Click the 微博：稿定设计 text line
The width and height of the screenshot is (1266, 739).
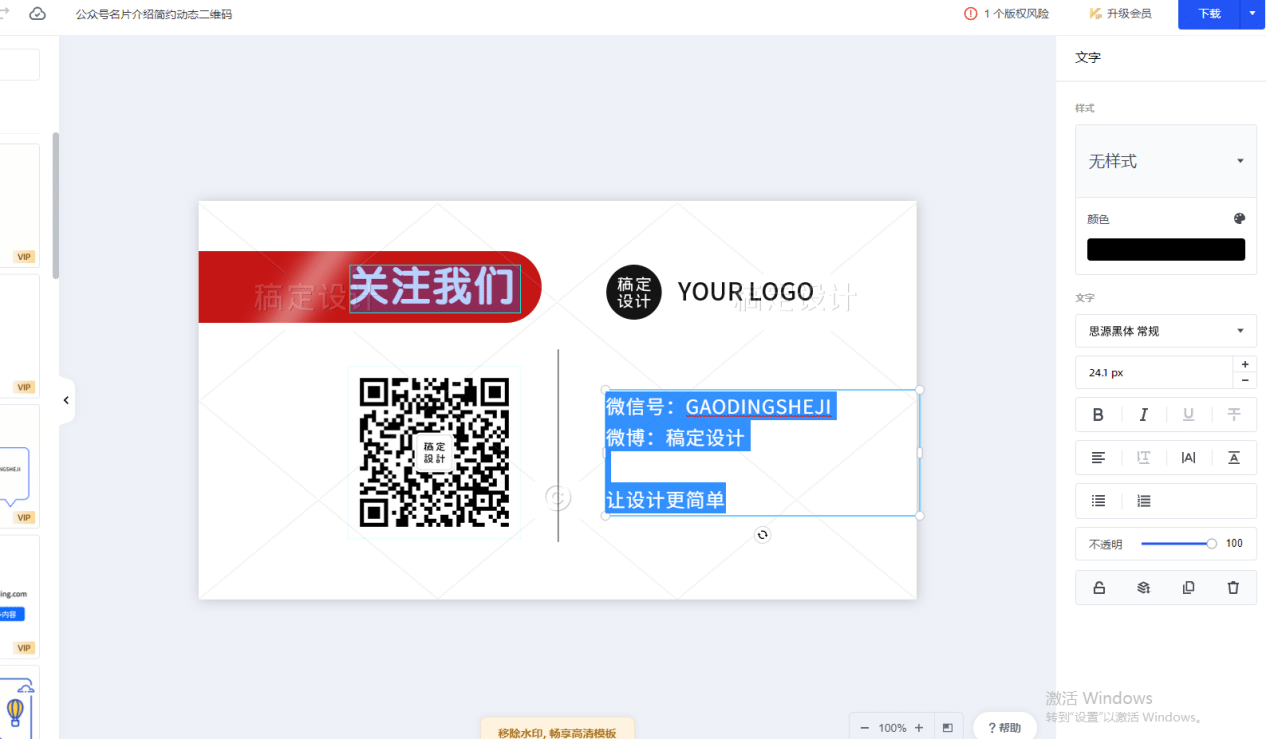click(676, 437)
